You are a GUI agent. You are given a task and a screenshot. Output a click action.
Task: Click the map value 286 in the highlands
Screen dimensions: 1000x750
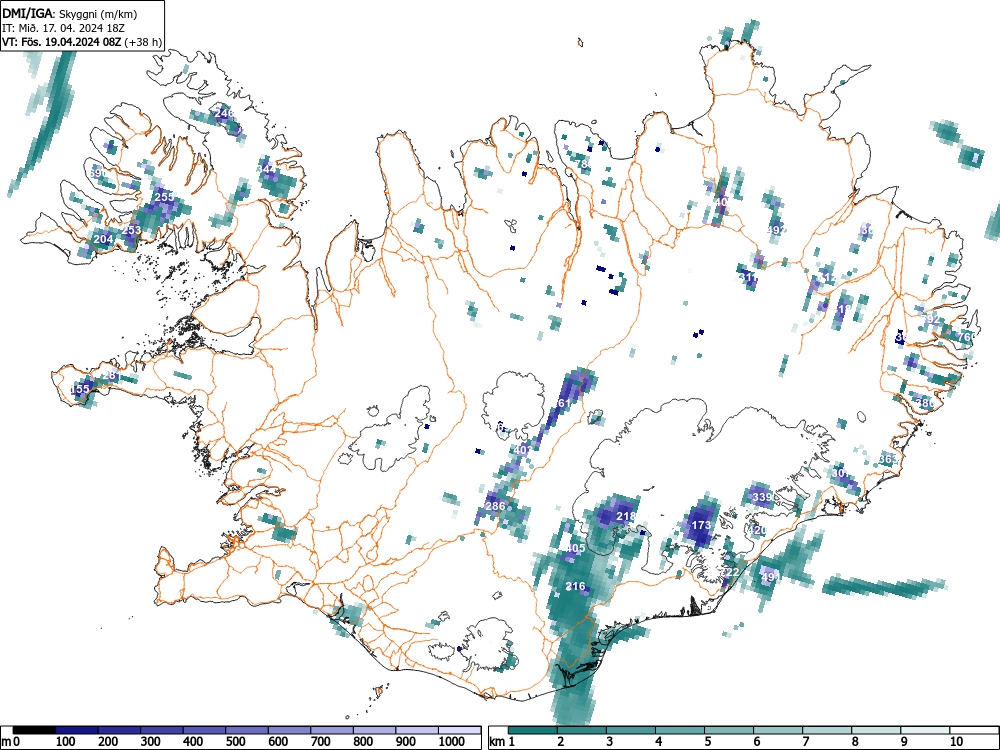coord(496,506)
